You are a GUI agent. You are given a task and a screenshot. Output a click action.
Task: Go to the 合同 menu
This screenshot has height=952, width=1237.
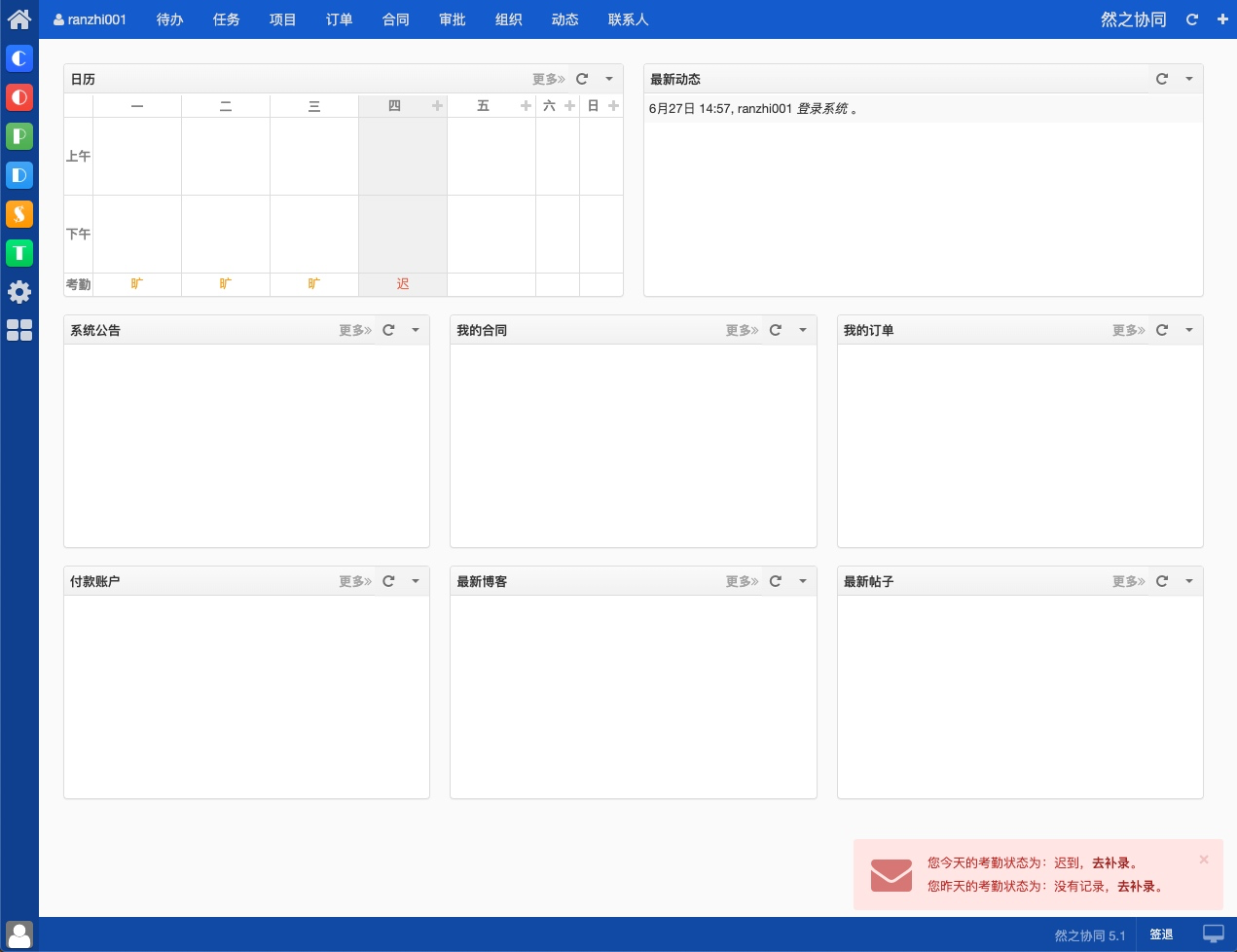tap(396, 19)
